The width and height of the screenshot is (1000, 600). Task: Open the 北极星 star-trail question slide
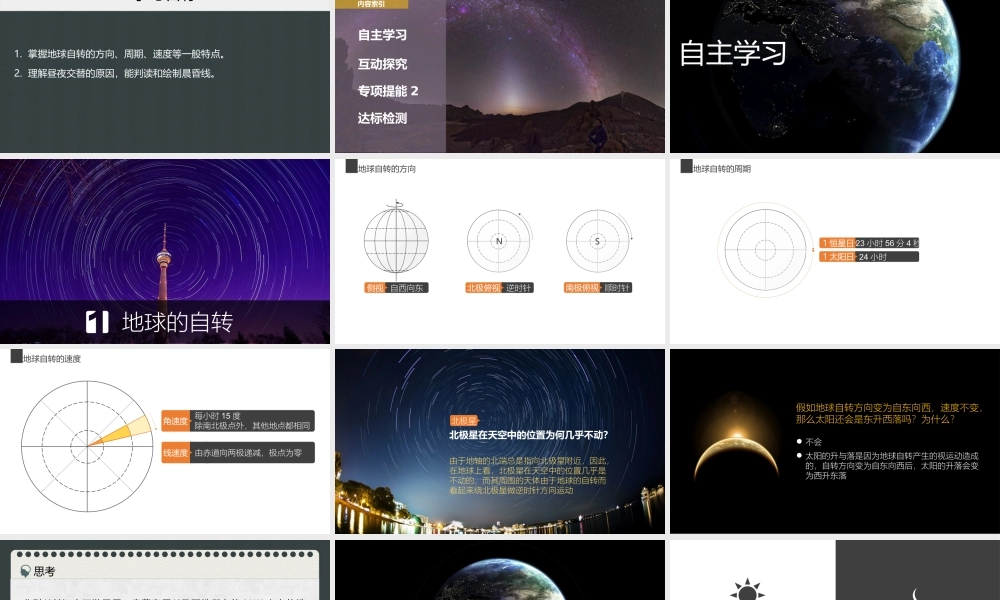click(499, 441)
